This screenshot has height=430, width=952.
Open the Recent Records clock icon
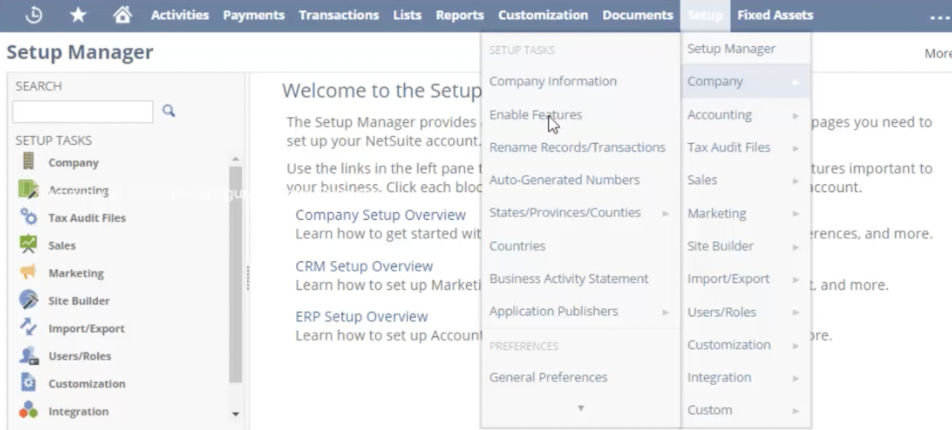click(x=34, y=15)
